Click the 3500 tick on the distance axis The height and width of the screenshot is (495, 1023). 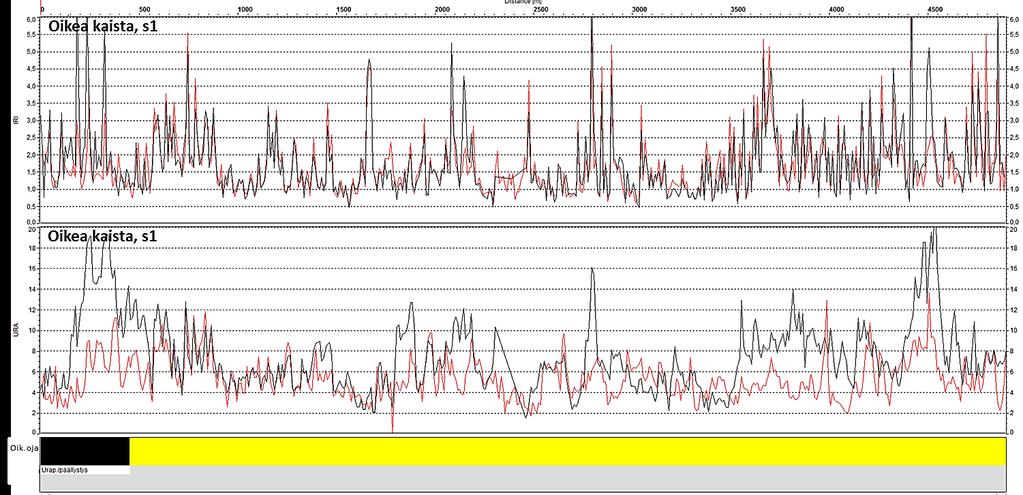(738, 9)
